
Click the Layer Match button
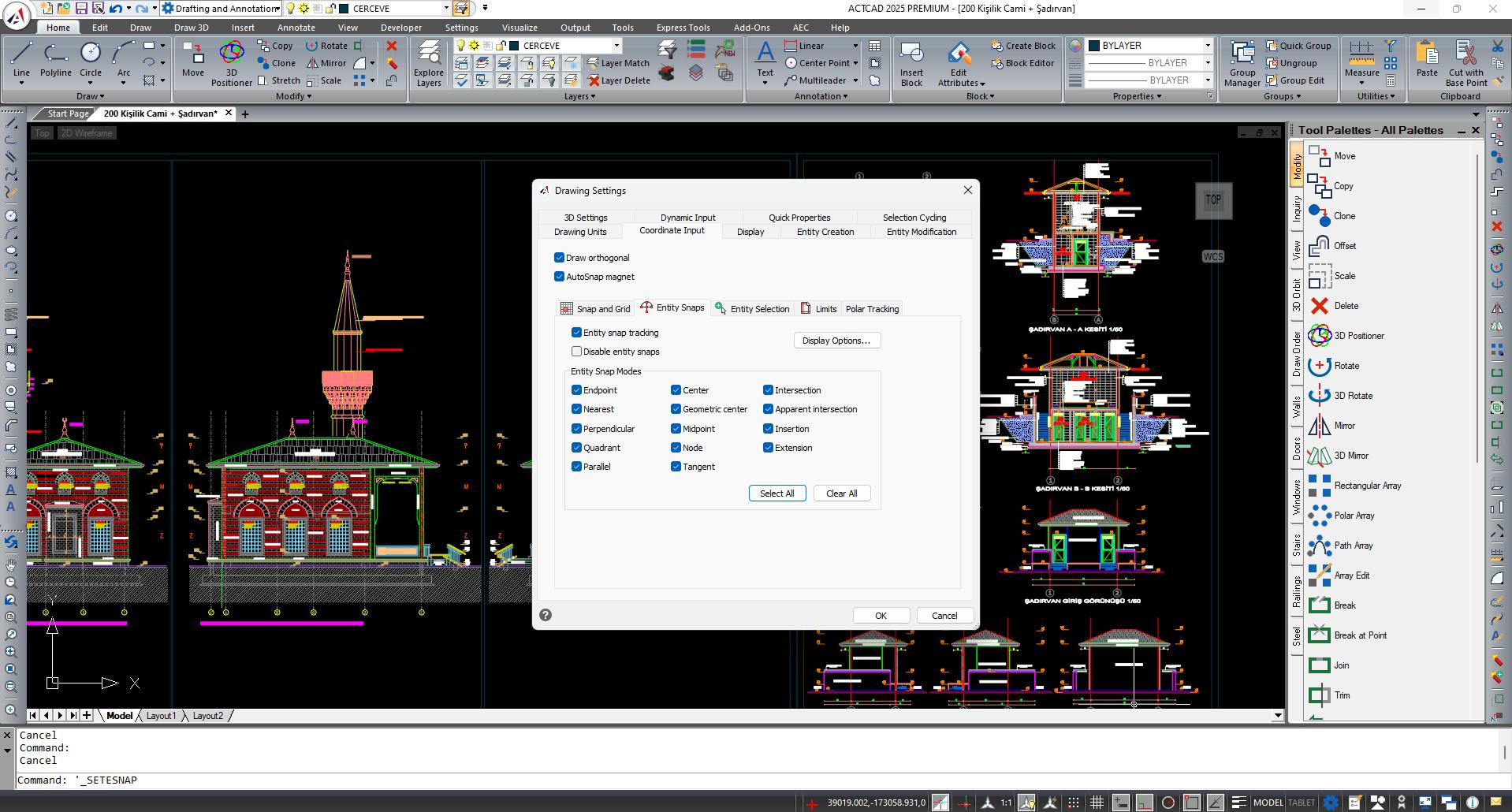pyautogui.click(x=618, y=63)
